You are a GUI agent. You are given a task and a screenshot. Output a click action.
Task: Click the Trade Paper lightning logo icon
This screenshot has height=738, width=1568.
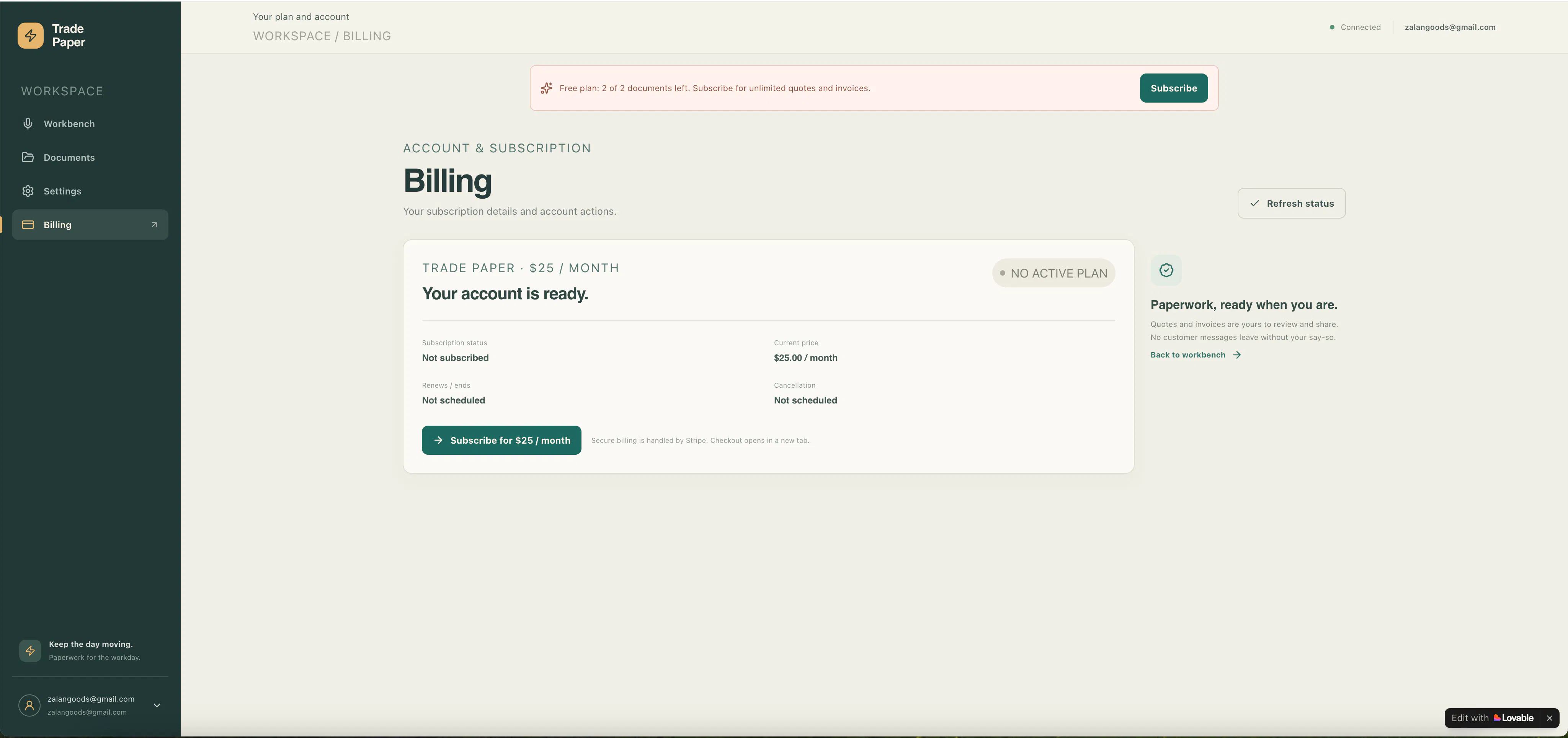(x=31, y=35)
